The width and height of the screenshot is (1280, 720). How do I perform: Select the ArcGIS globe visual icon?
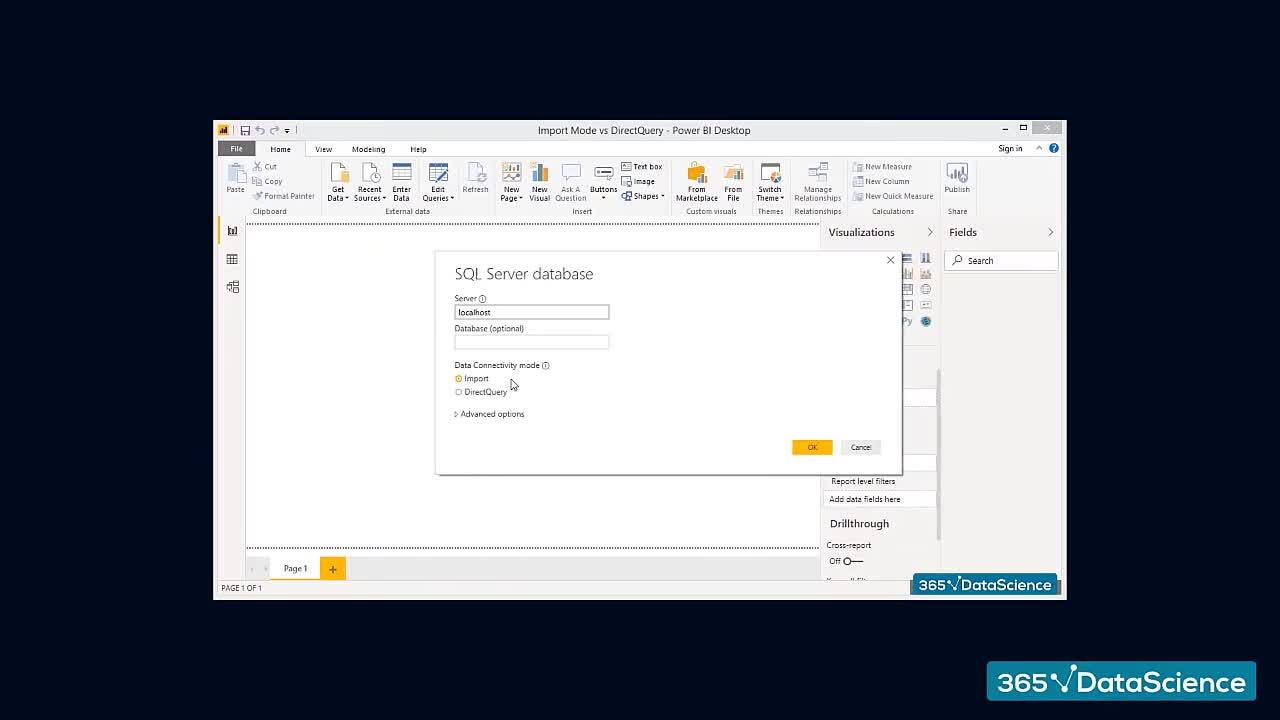click(926, 321)
